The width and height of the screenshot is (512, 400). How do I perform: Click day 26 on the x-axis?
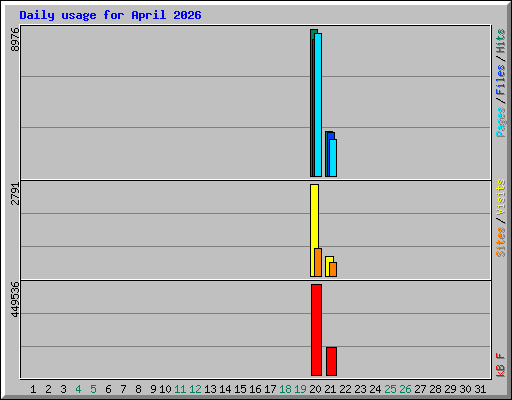tap(405, 389)
